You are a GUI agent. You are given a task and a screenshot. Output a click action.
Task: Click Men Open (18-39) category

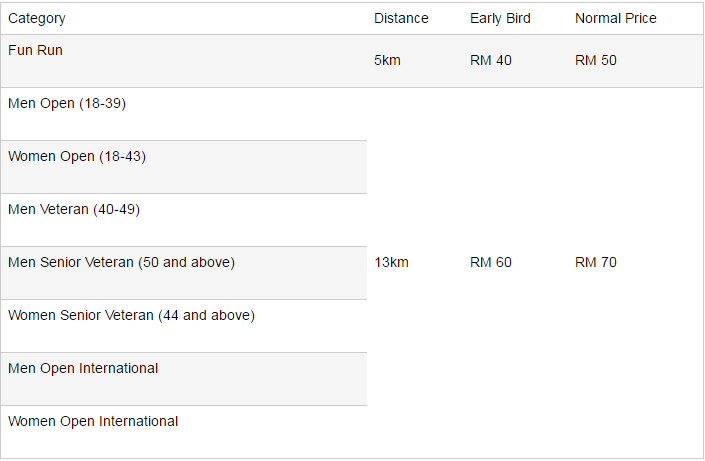67,103
